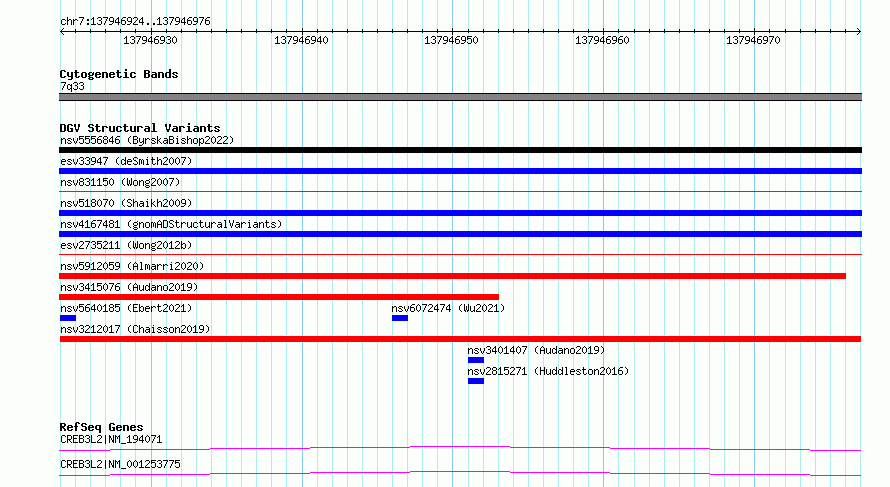The image size is (890, 487).
Task: Select the nsv3212017 (Chaisson2019) label
Action: coord(135,329)
